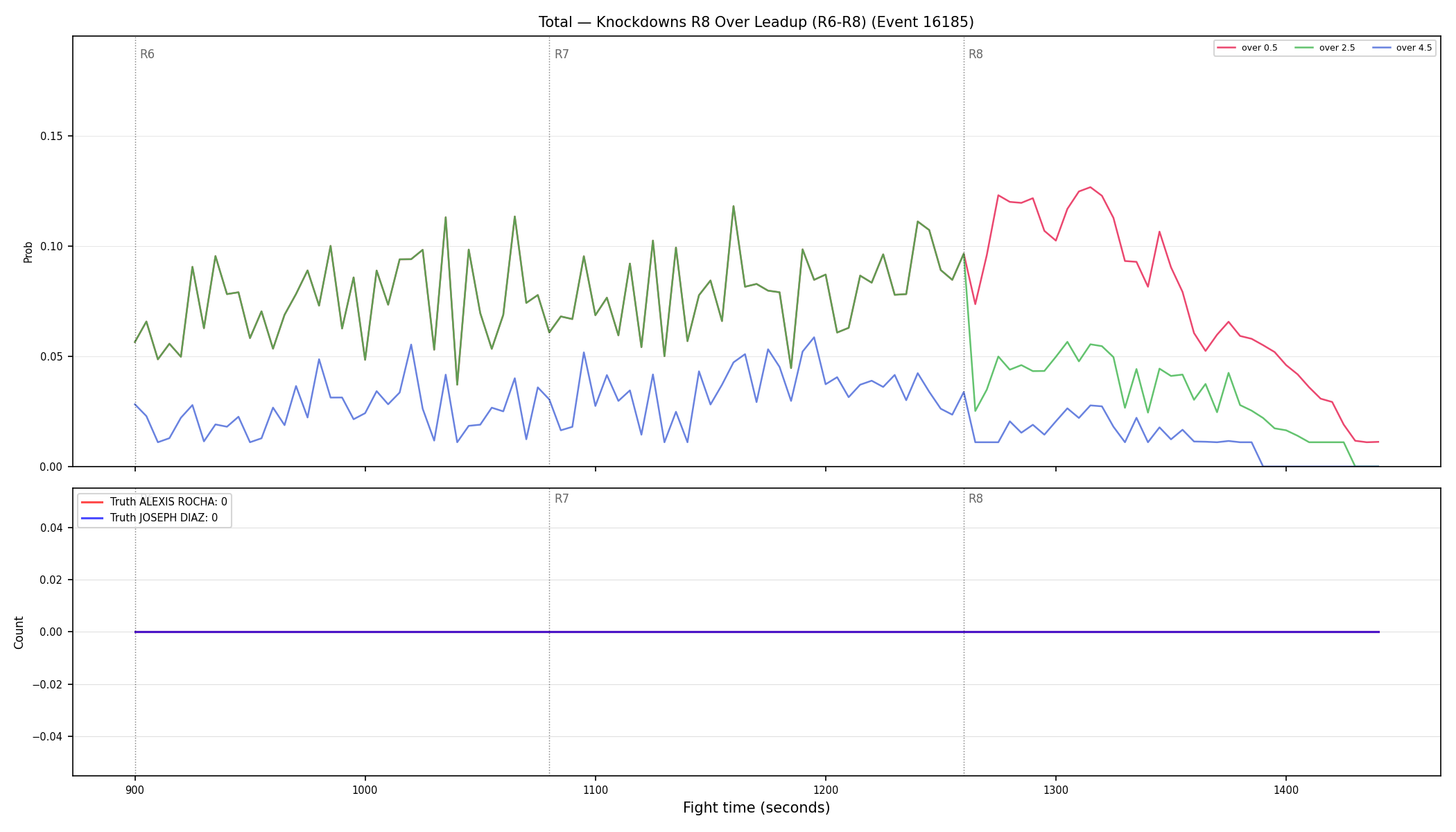The image size is (1456, 832).
Task: Click the red line's highest peak in R8
Action: (x=1090, y=187)
